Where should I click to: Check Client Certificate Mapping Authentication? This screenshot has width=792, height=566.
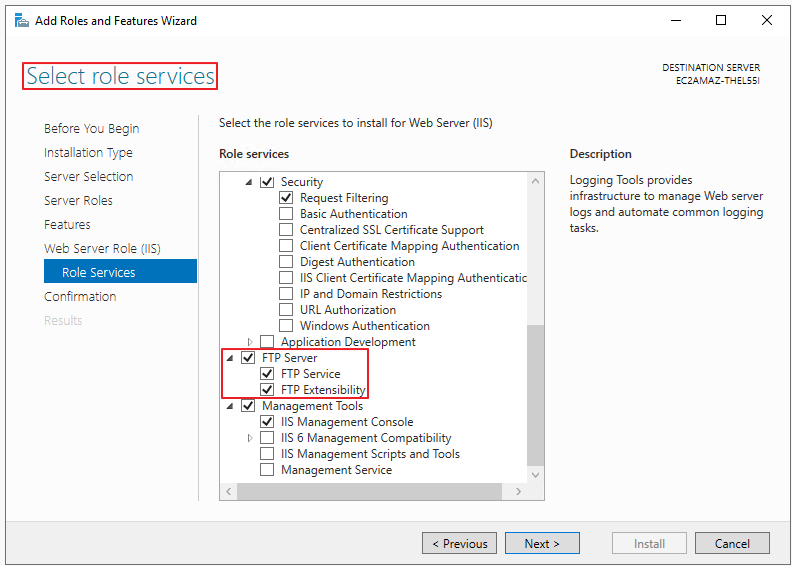click(286, 246)
